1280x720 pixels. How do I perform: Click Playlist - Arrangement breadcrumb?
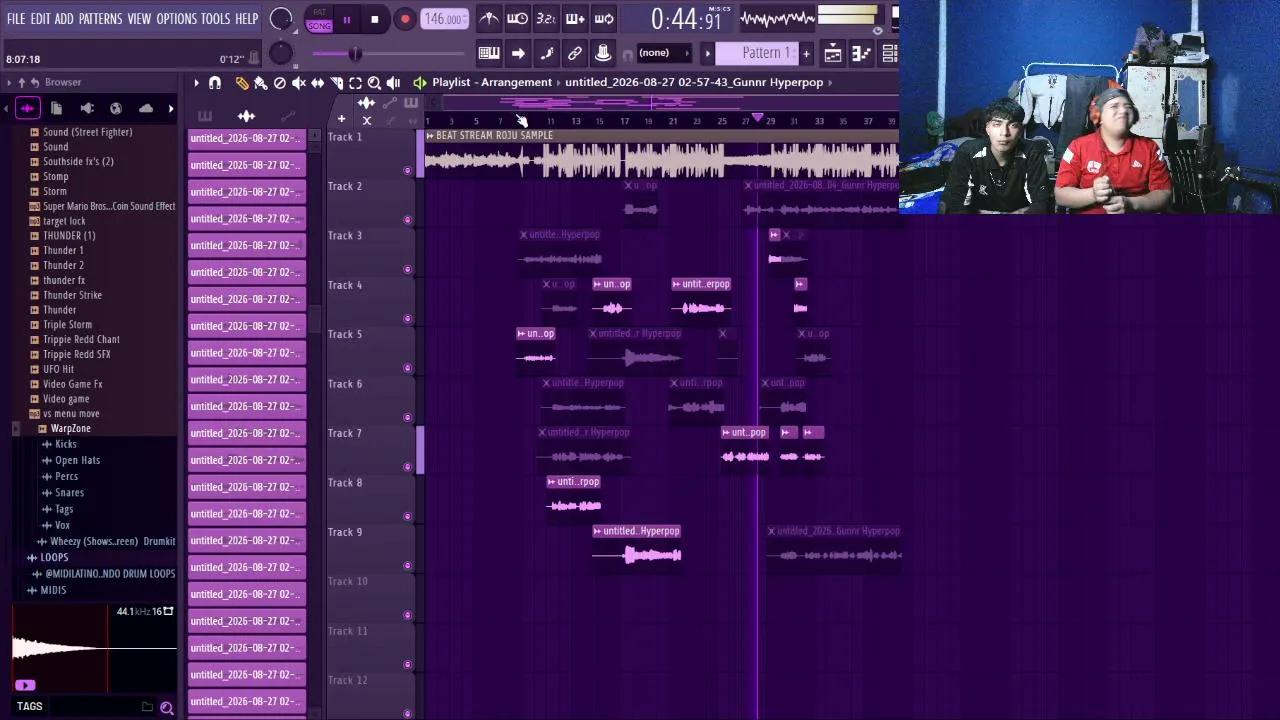click(x=492, y=83)
